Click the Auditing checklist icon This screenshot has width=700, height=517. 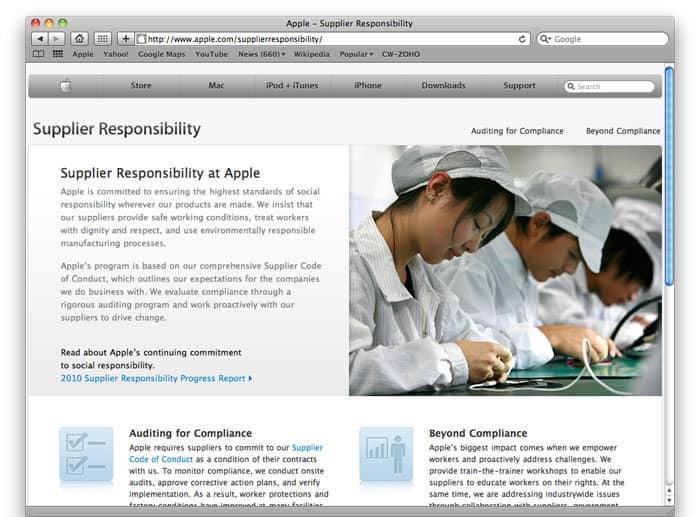tap(86, 454)
